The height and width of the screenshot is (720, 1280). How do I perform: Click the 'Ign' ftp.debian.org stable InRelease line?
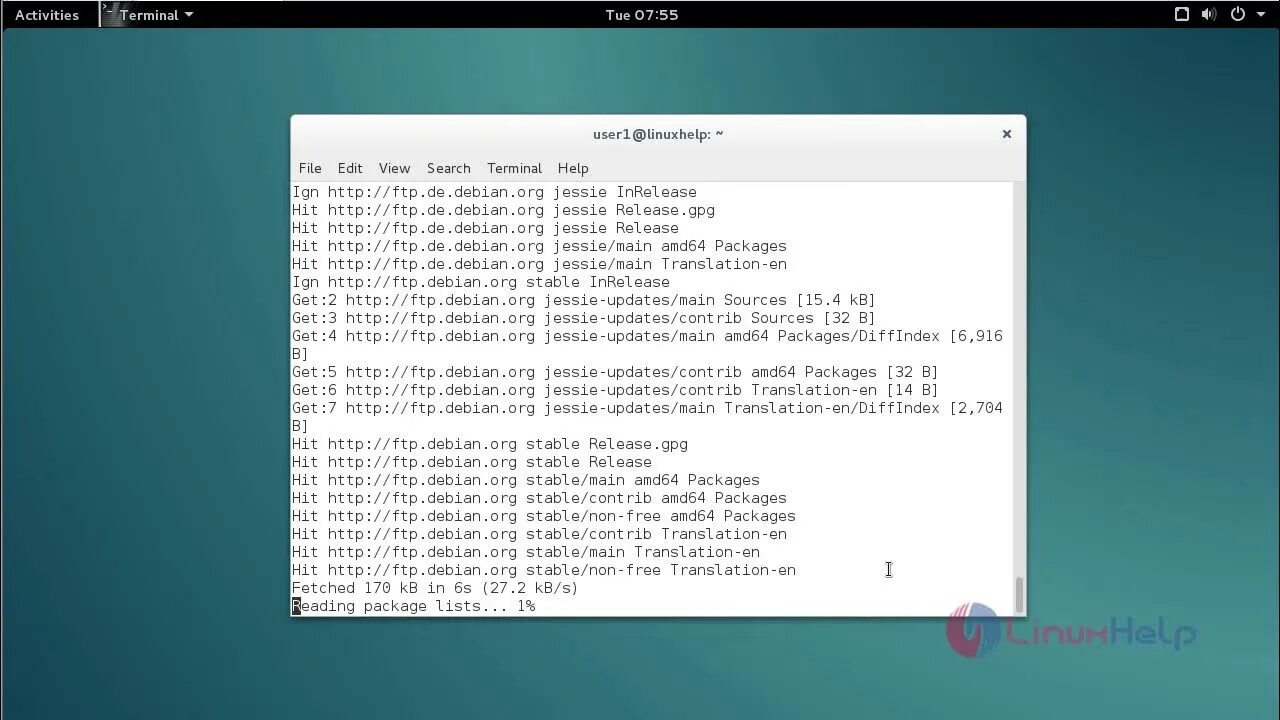point(481,282)
